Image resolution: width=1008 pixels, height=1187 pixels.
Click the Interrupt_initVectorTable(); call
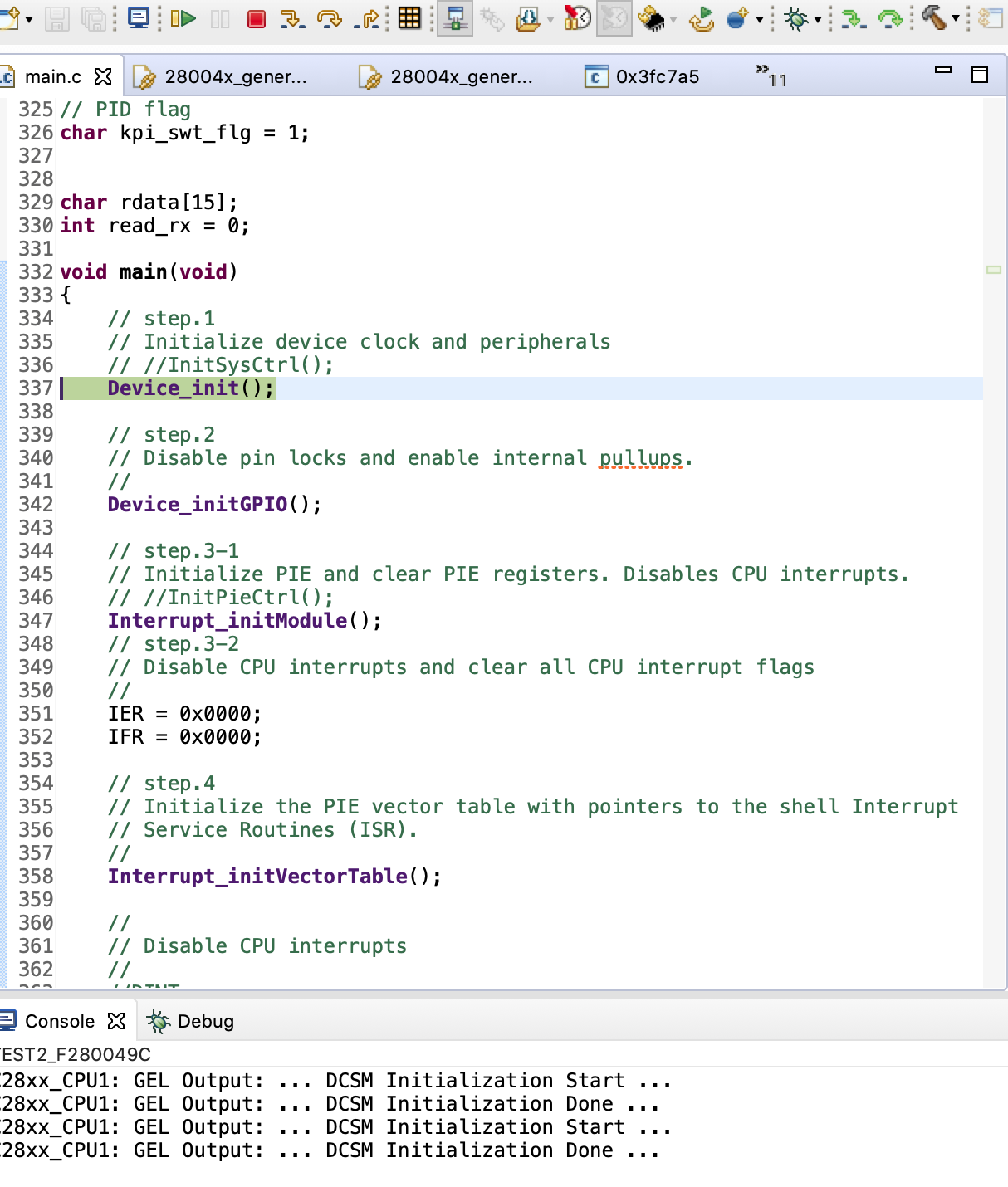(274, 876)
